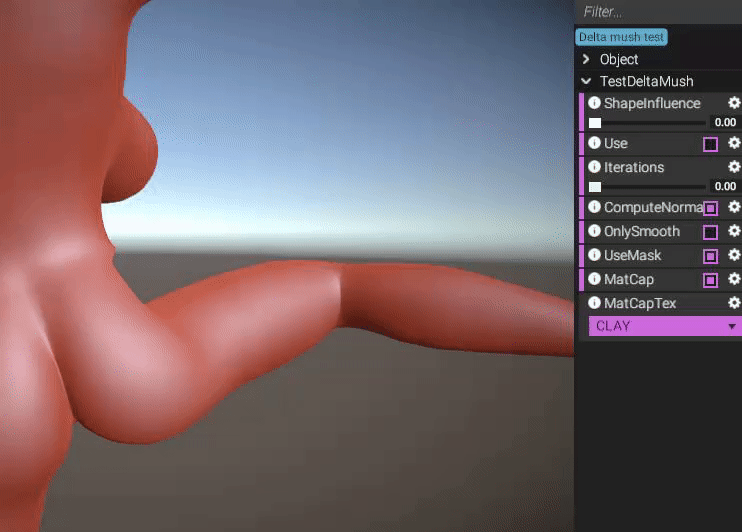Click the Iterations 0.00 value field

pyautogui.click(x=725, y=186)
